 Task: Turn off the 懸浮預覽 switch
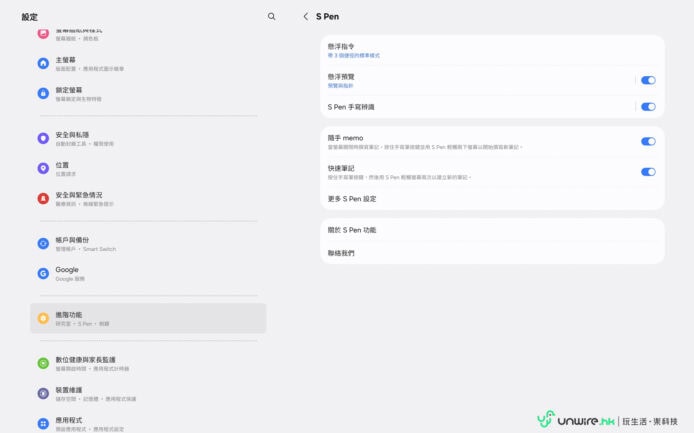648,80
